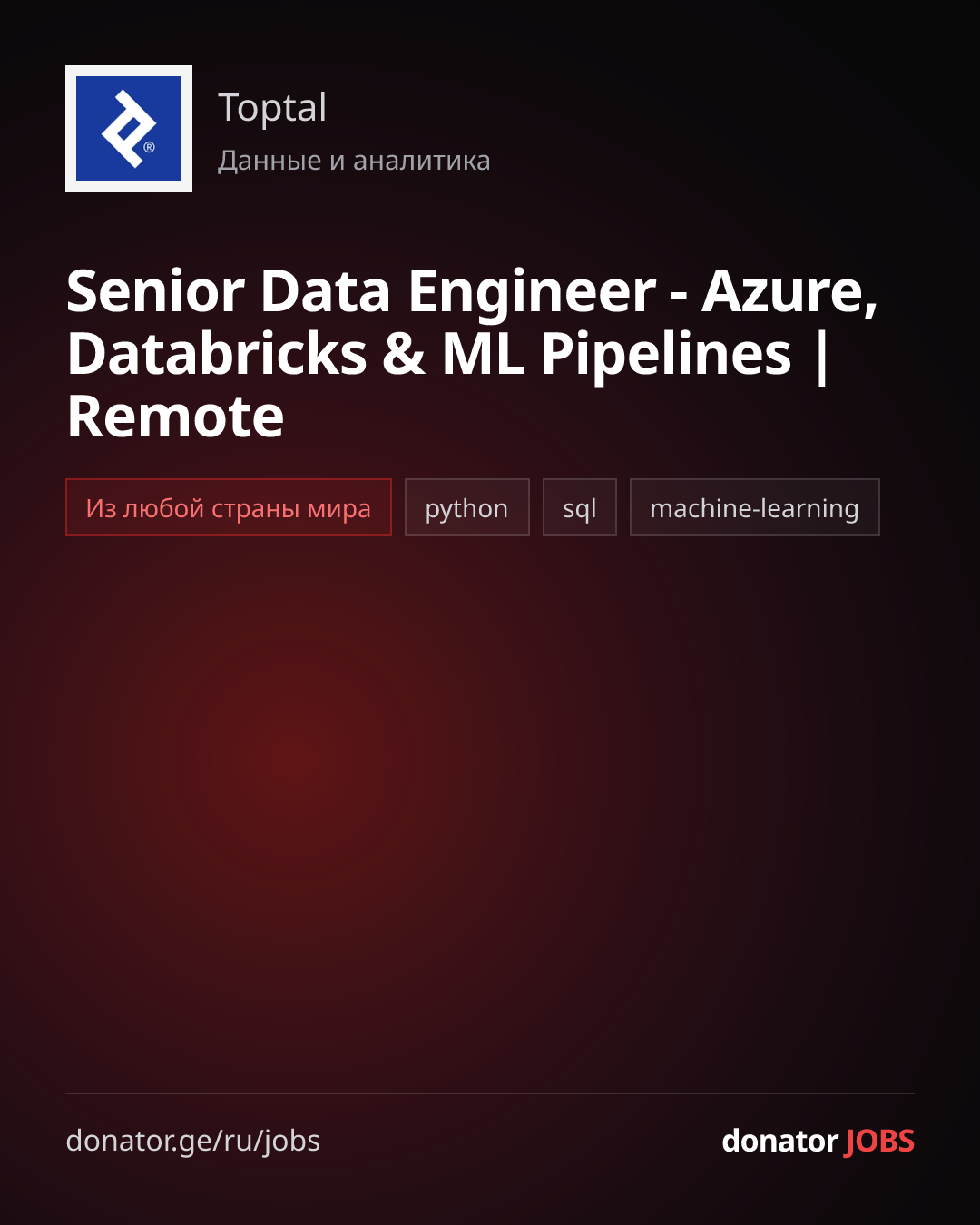This screenshot has height=1225, width=980.
Task: Click the registered trademark symbol in the logo
Action: tap(149, 147)
